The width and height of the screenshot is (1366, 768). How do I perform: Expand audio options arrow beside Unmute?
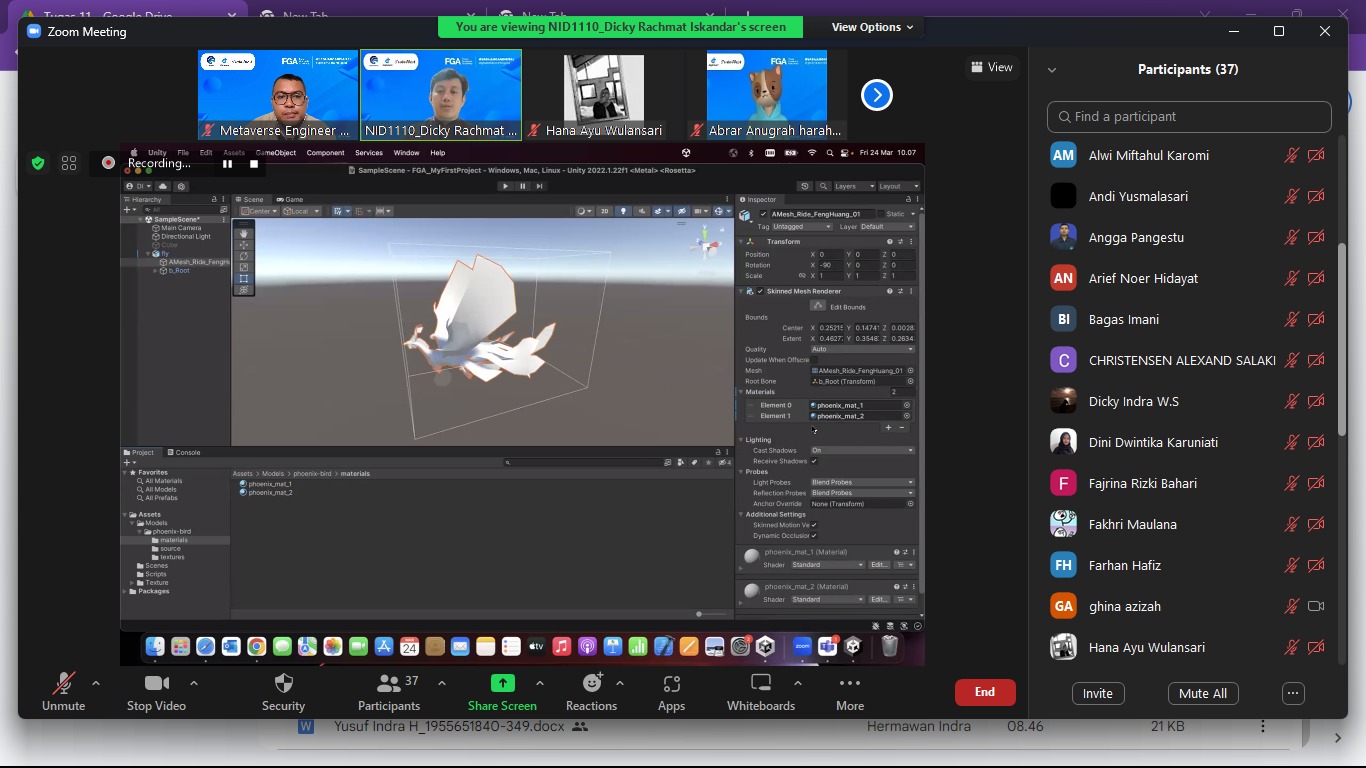[96, 684]
